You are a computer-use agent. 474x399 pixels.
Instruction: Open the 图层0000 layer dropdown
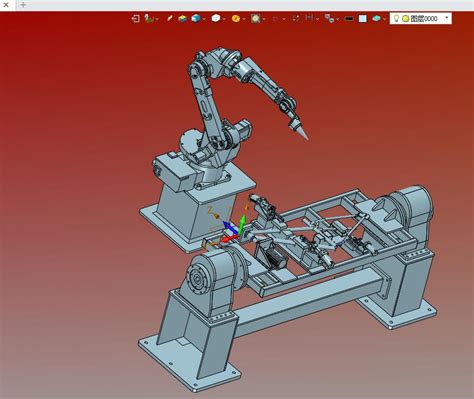coord(447,18)
